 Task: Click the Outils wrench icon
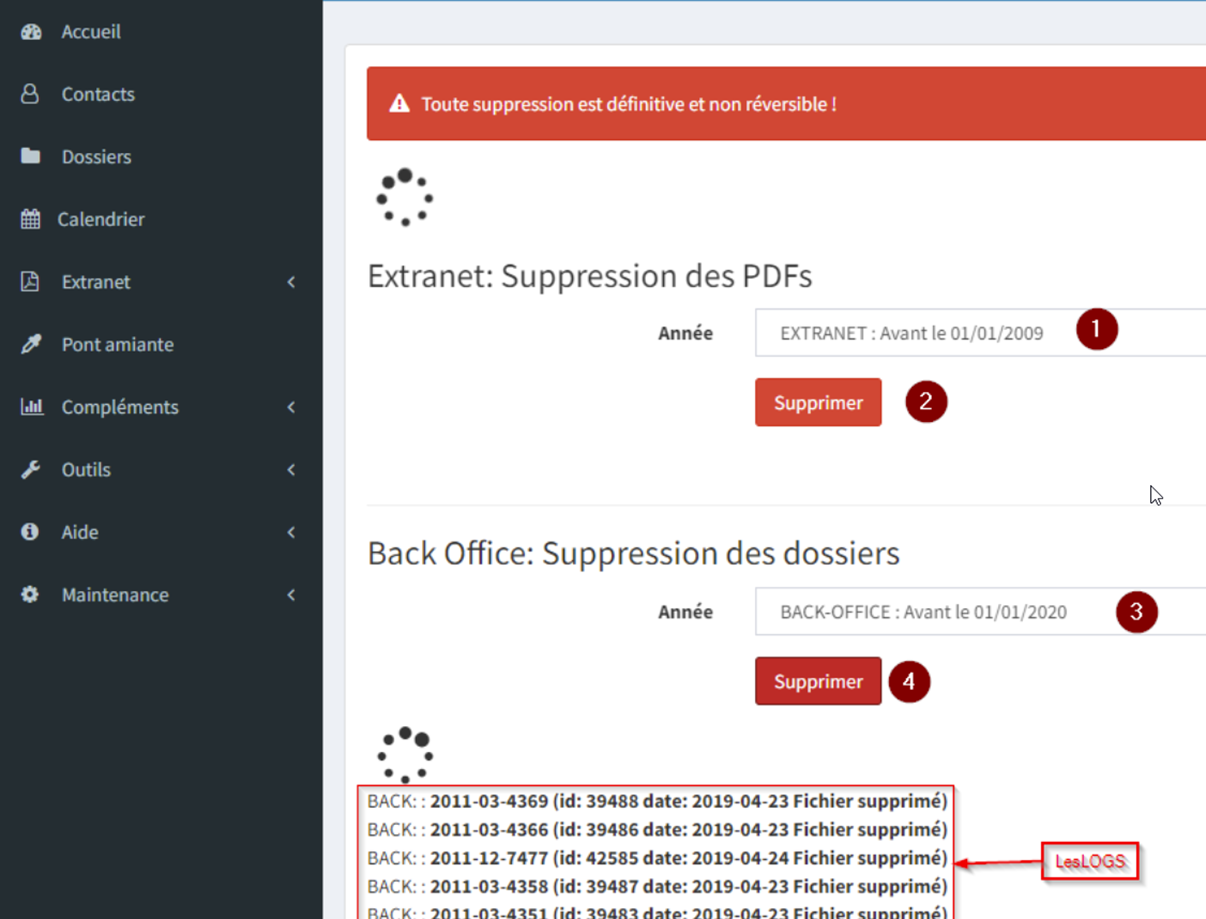(31, 469)
